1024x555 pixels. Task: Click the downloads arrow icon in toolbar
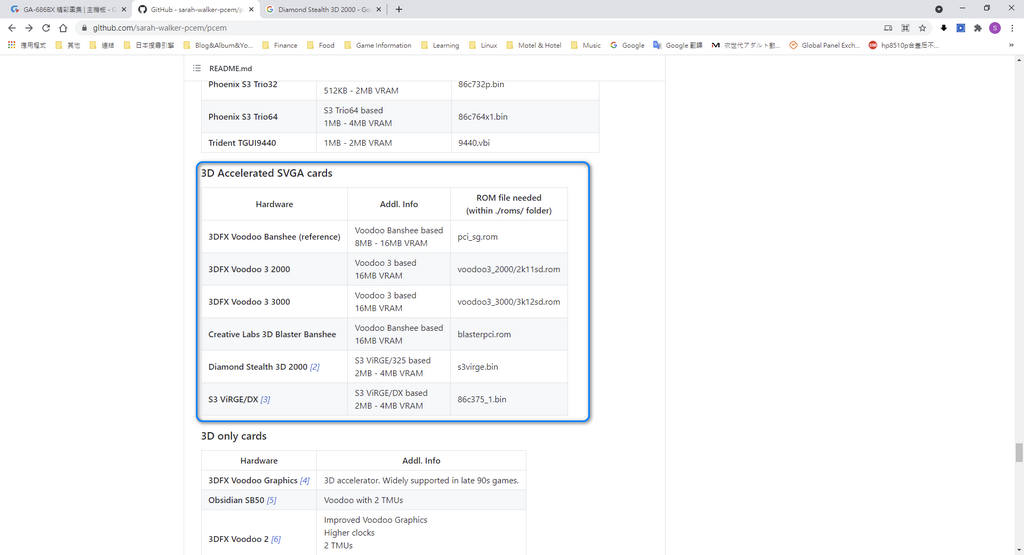click(944, 28)
